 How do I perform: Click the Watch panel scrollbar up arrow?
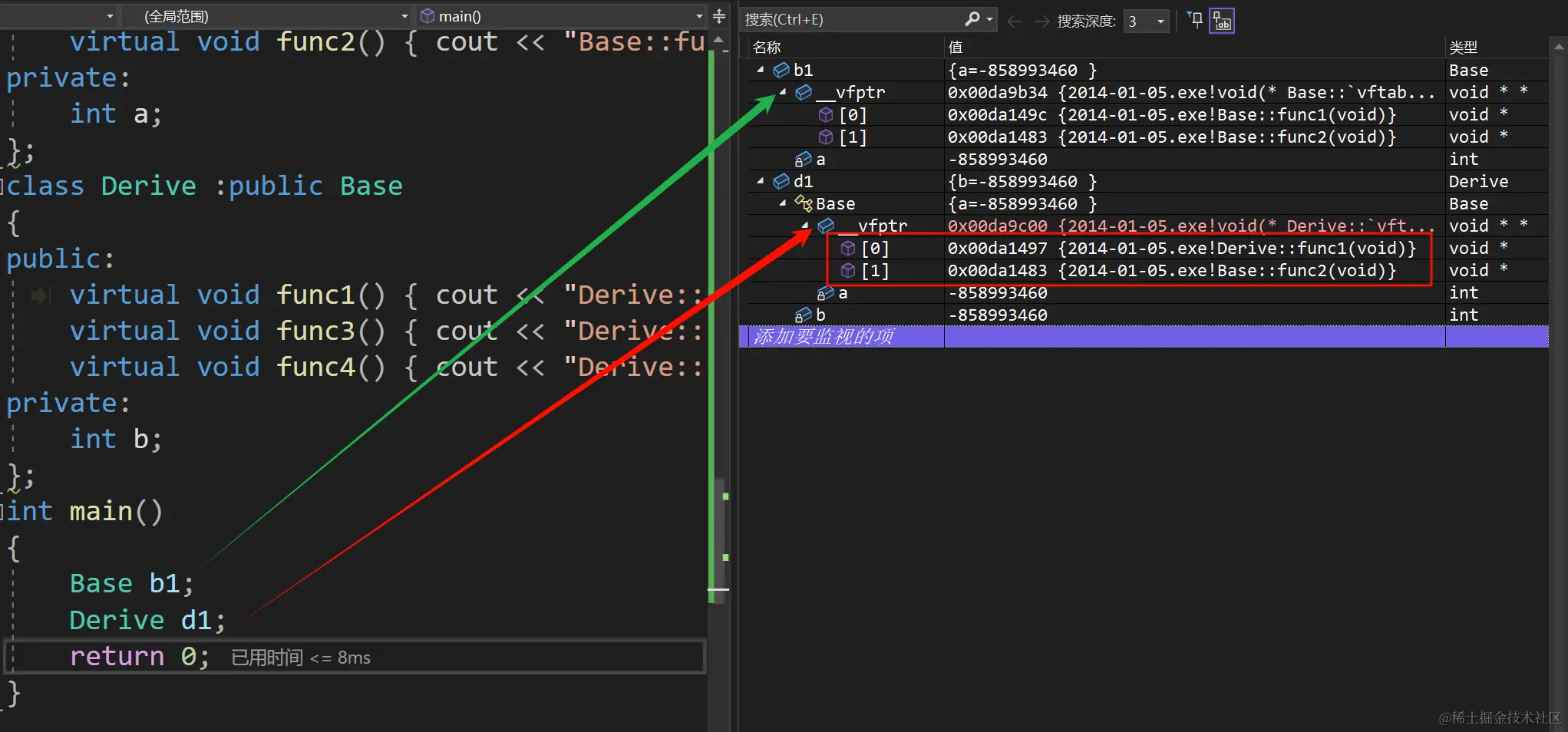pos(1558,48)
